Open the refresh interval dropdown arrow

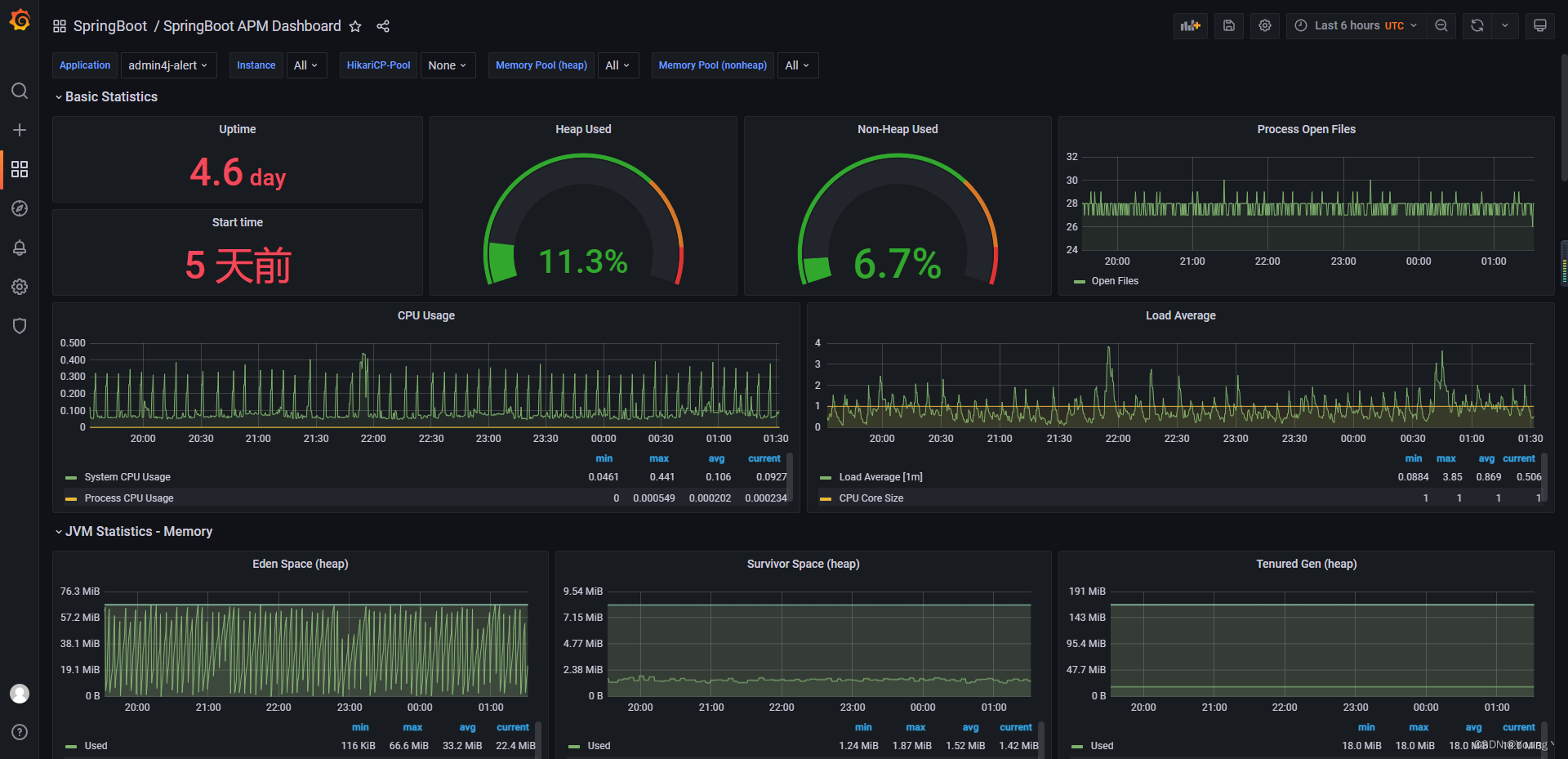coord(1505,25)
